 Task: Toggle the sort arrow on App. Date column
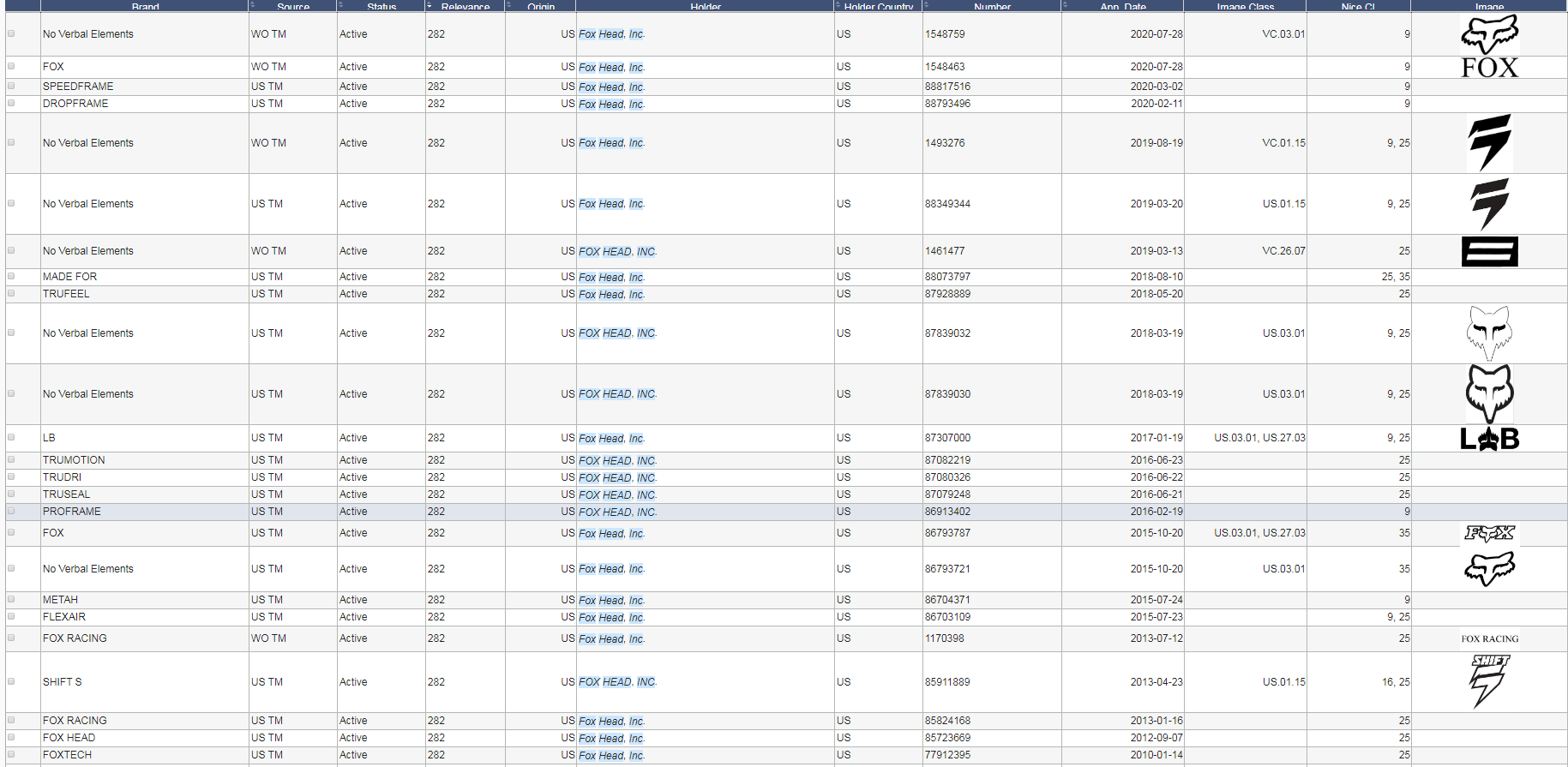click(1066, 5)
